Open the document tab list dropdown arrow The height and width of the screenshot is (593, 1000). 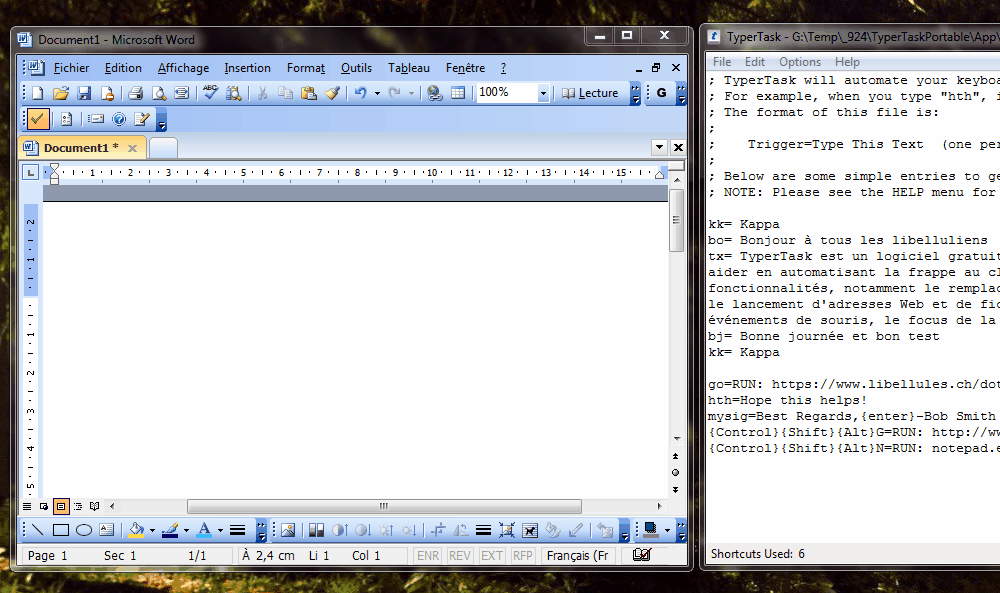click(x=659, y=147)
